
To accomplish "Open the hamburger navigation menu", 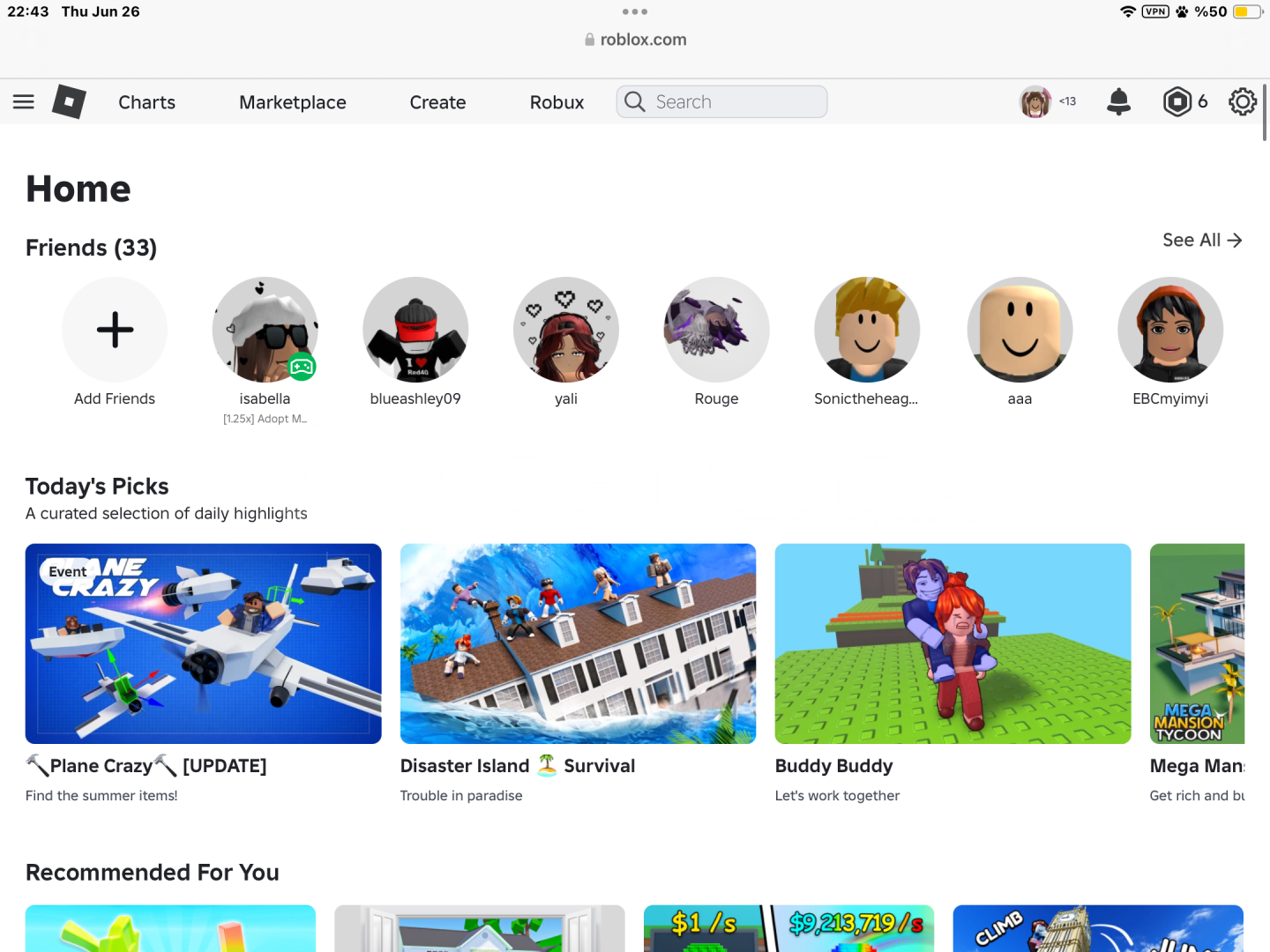I will (x=24, y=102).
